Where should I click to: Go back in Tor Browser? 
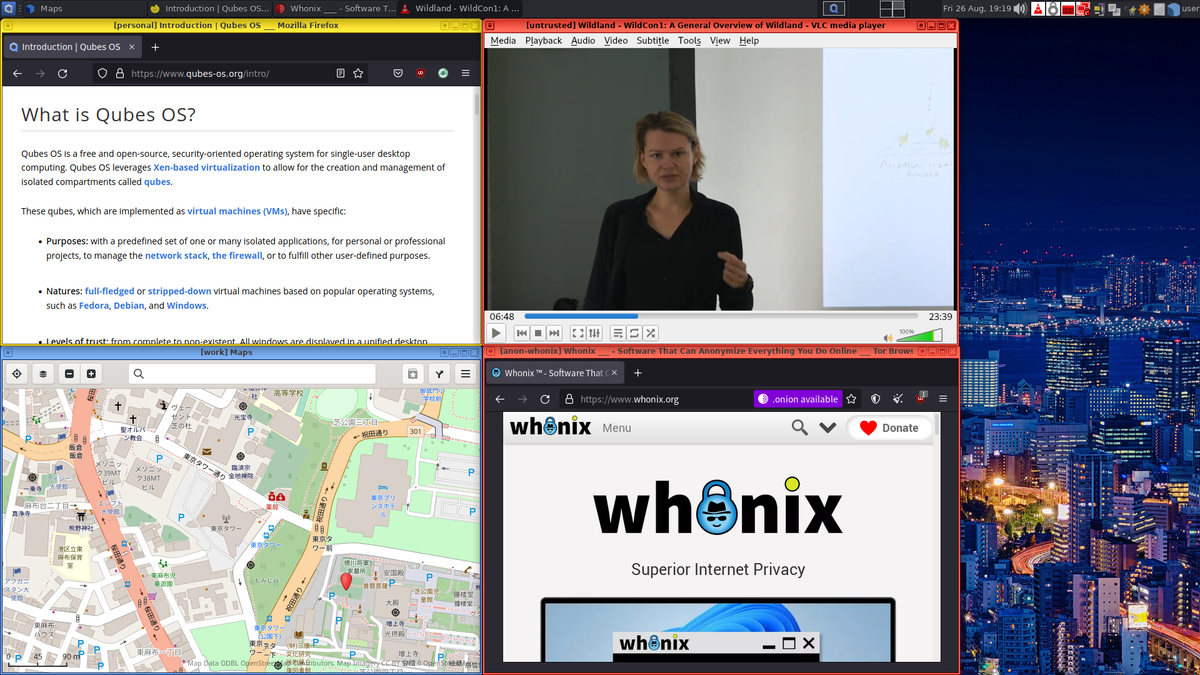point(499,399)
